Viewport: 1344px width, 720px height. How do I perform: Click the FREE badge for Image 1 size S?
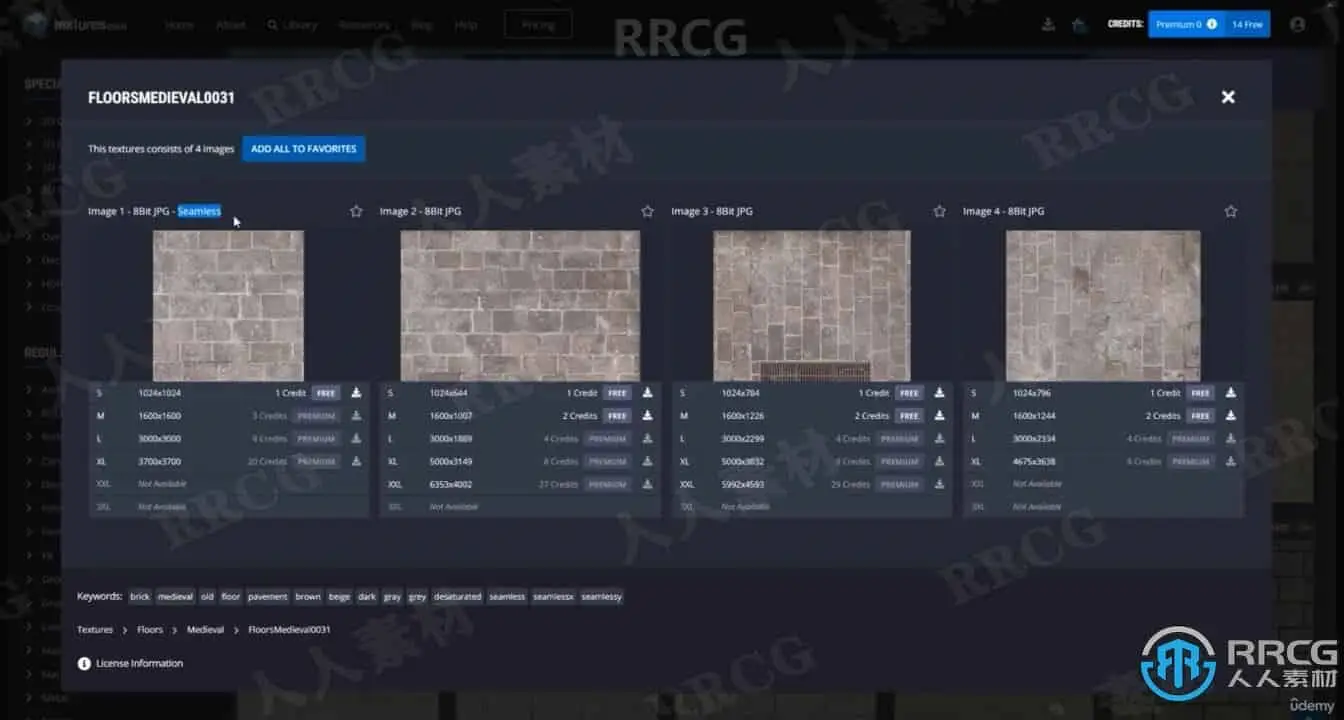tap(325, 393)
